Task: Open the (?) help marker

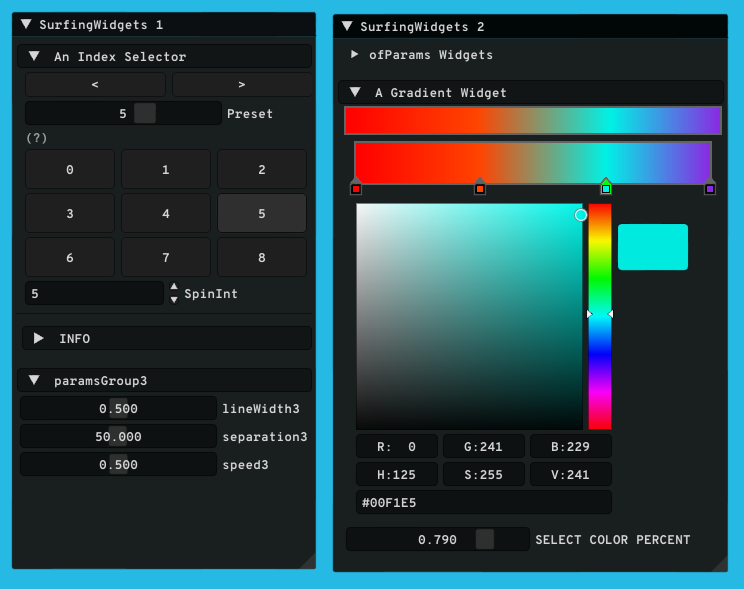Action: pyautogui.click(x=37, y=138)
